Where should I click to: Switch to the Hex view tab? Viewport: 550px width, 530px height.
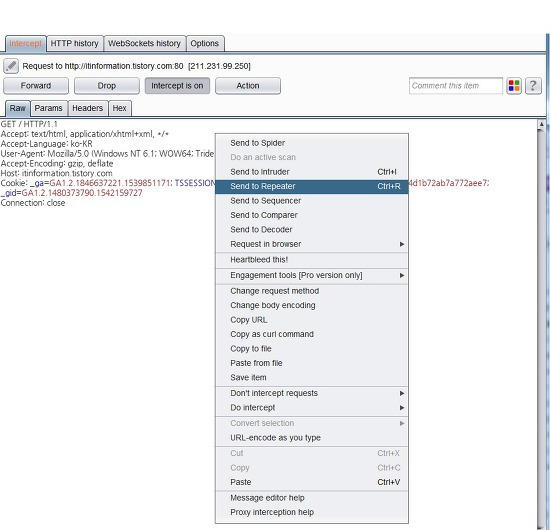120,108
